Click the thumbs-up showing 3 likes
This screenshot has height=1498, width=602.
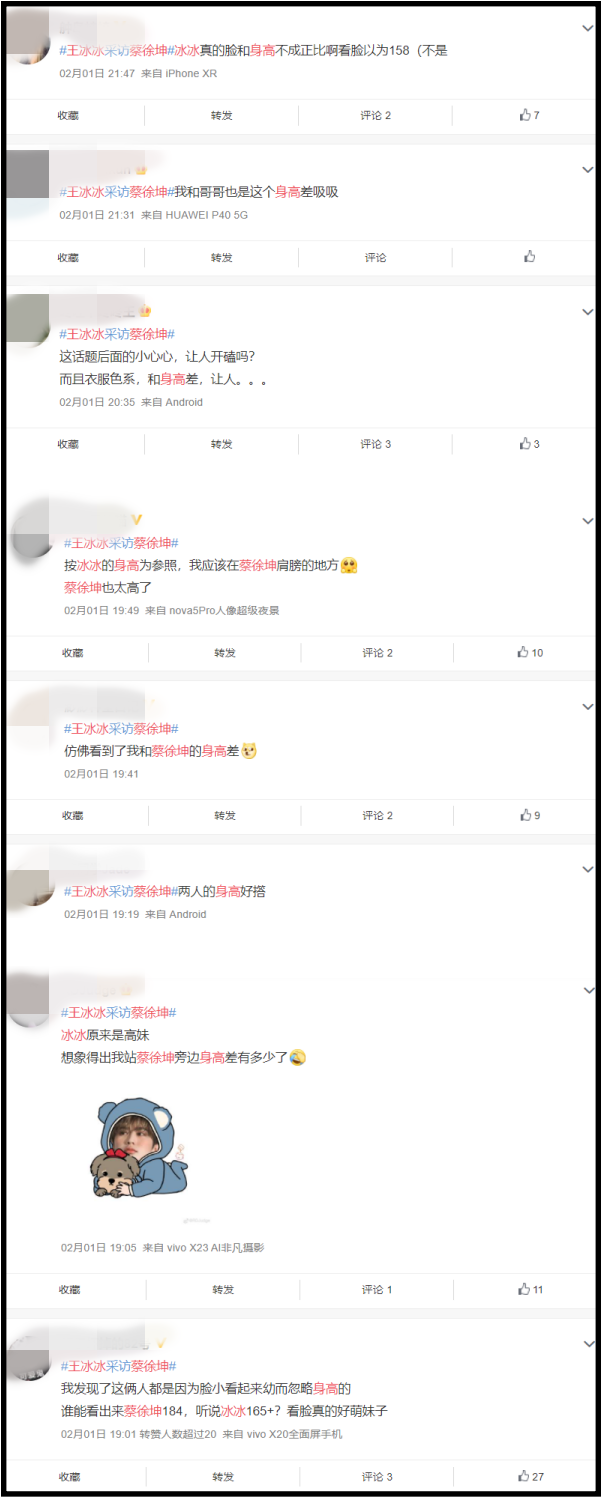(x=529, y=444)
